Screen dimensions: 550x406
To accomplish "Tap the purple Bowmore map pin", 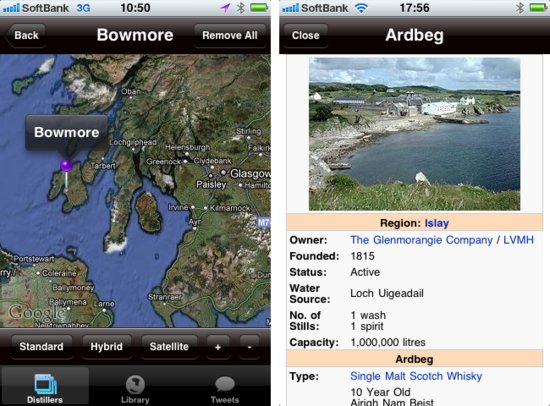I will [x=66, y=165].
